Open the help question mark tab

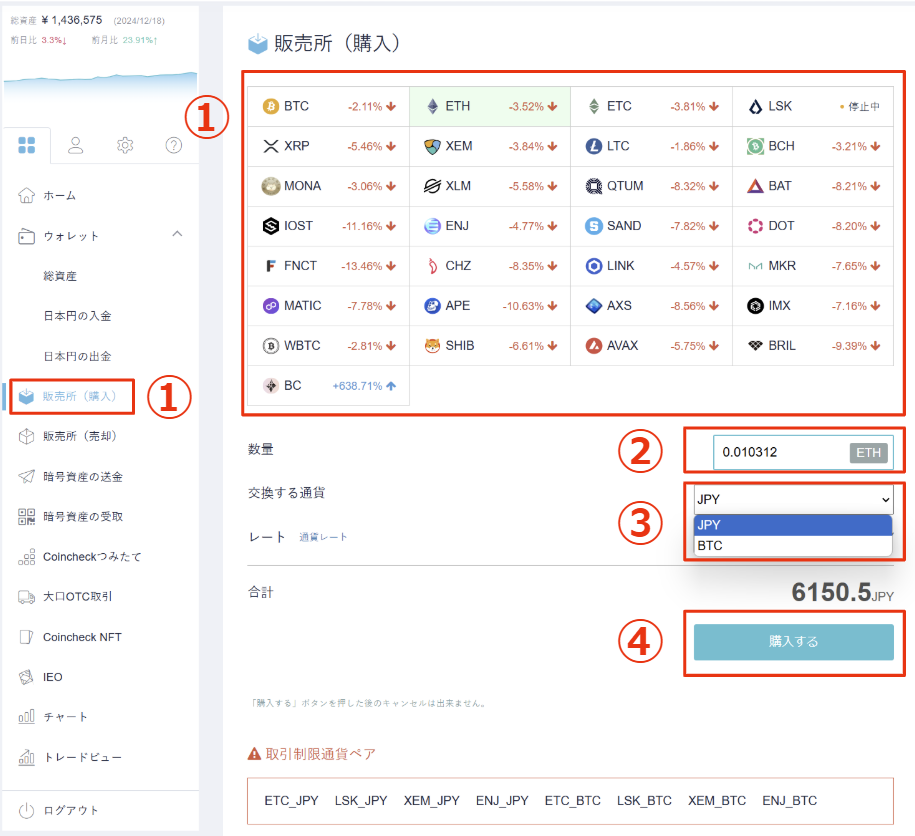pos(174,145)
